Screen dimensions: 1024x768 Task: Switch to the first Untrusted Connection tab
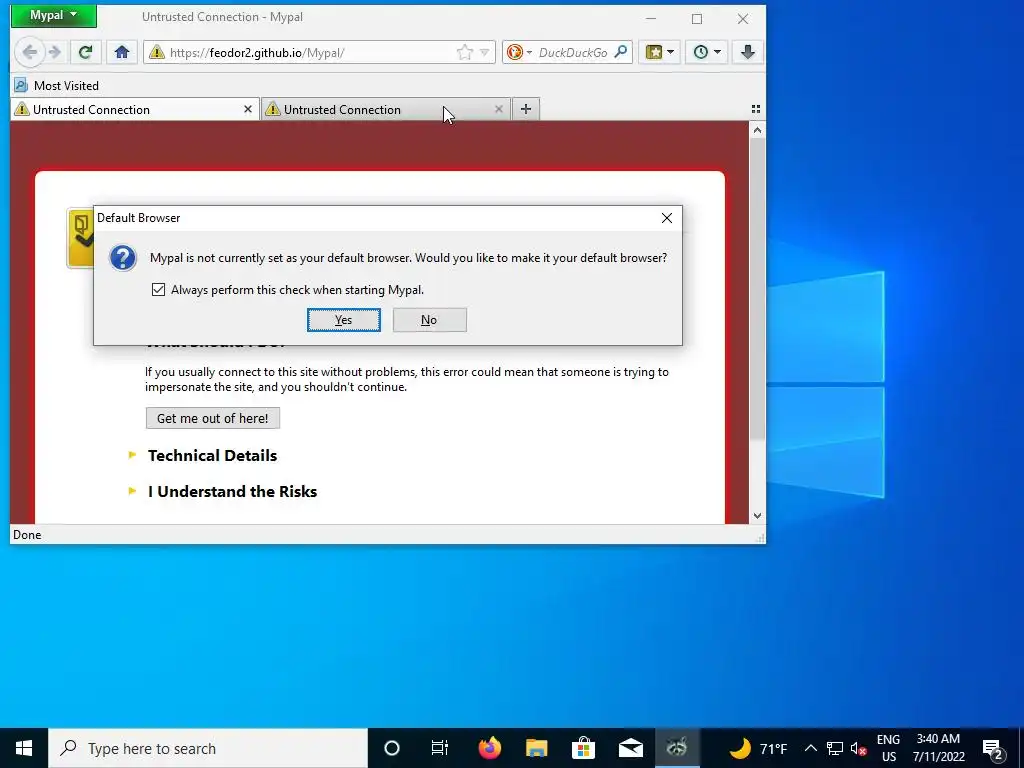point(135,110)
